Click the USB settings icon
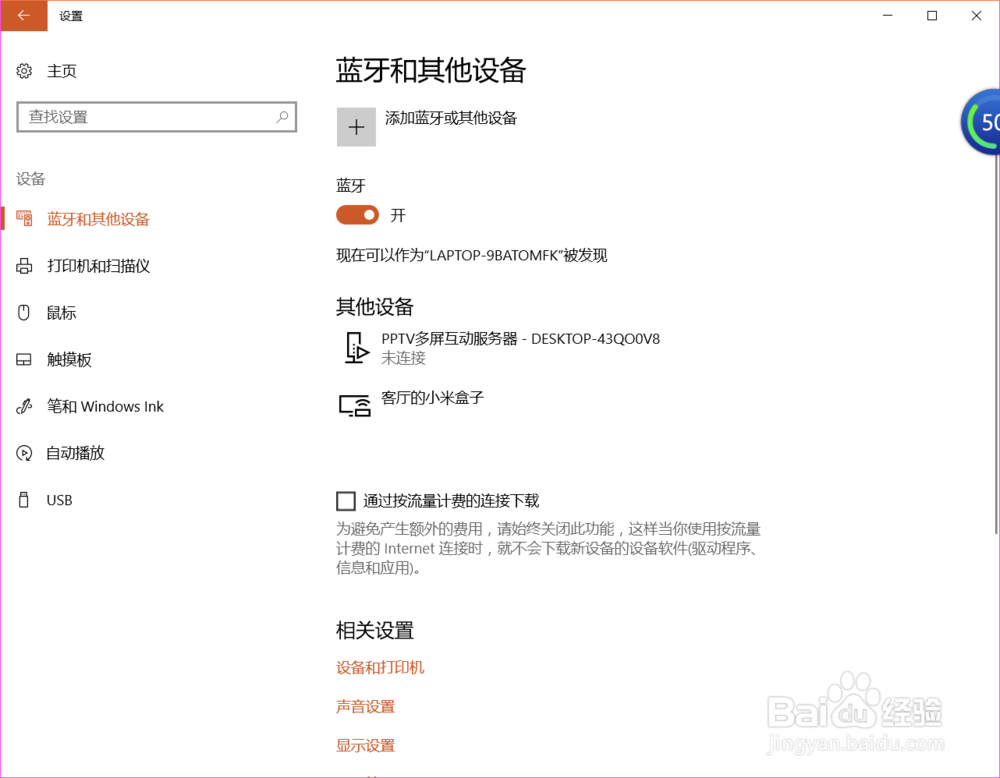Image resolution: width=1000 pixels, height=778 pixels. point(24,500)
